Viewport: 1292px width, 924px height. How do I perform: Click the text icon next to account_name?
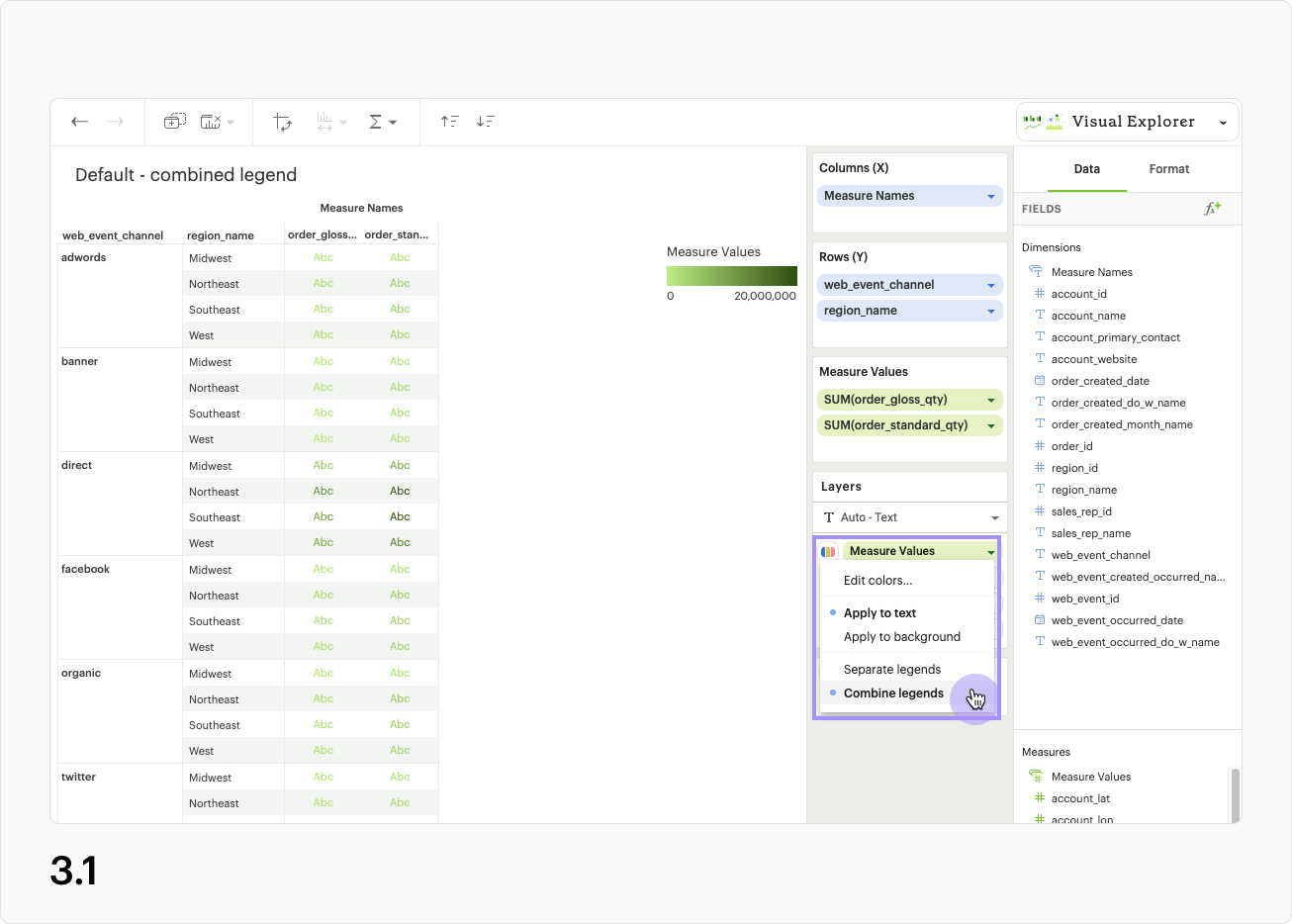[x=1040, y=316]
